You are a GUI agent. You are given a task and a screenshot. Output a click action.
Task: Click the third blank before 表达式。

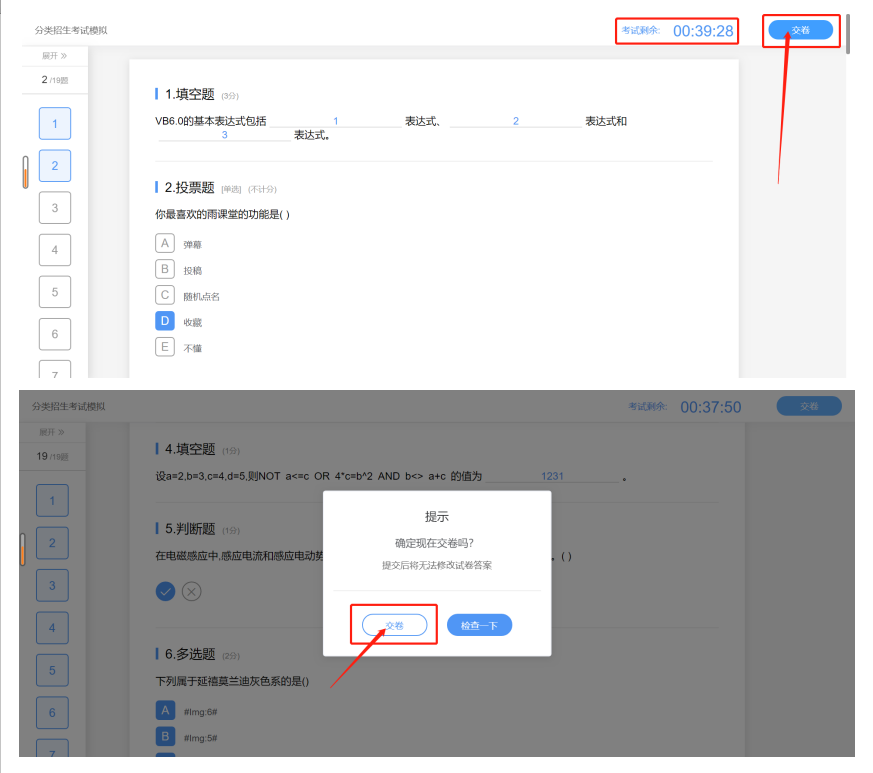[x=224, y=135]
